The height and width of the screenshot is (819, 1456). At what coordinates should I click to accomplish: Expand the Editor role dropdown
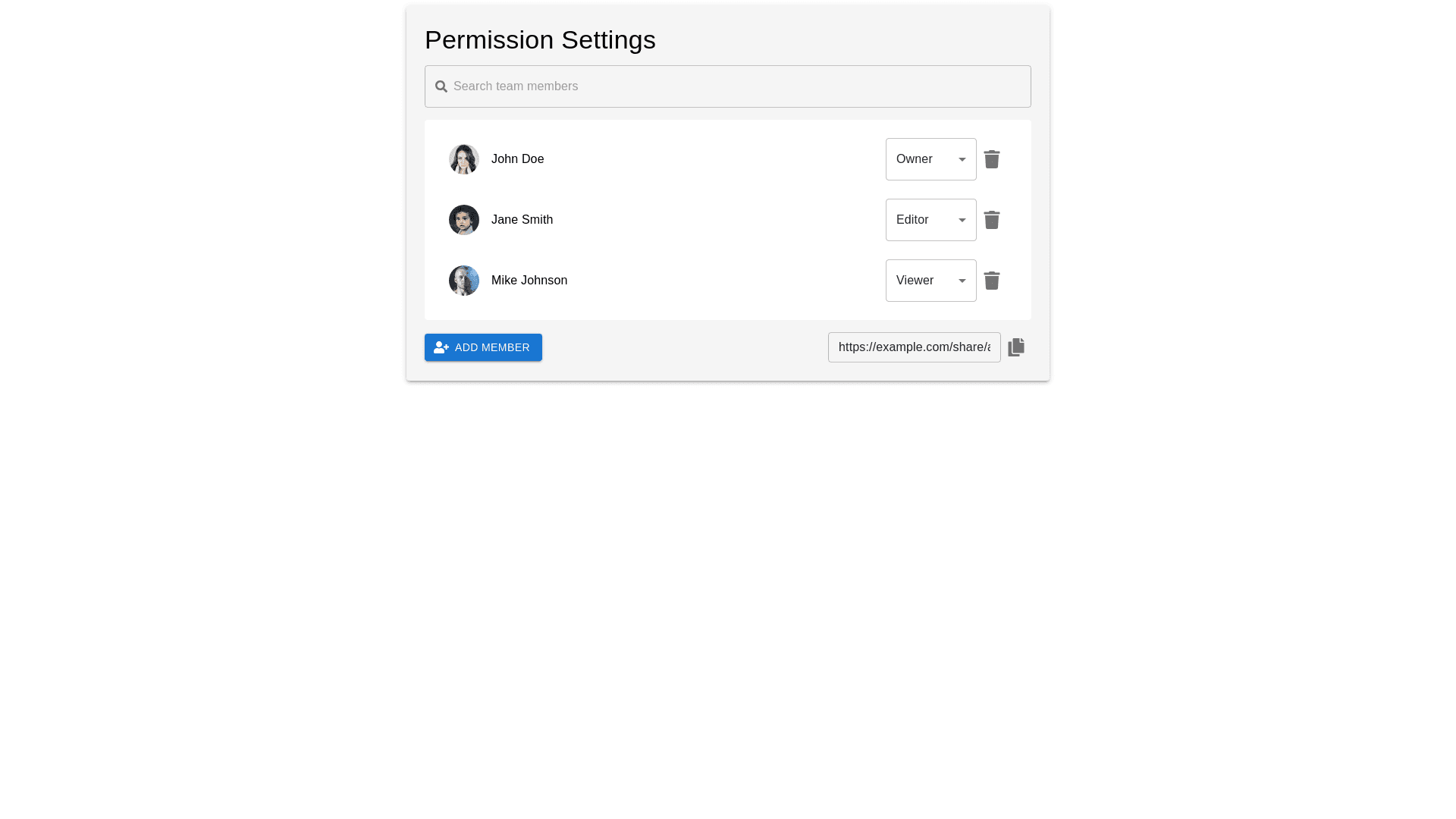[x=930, y=220]
